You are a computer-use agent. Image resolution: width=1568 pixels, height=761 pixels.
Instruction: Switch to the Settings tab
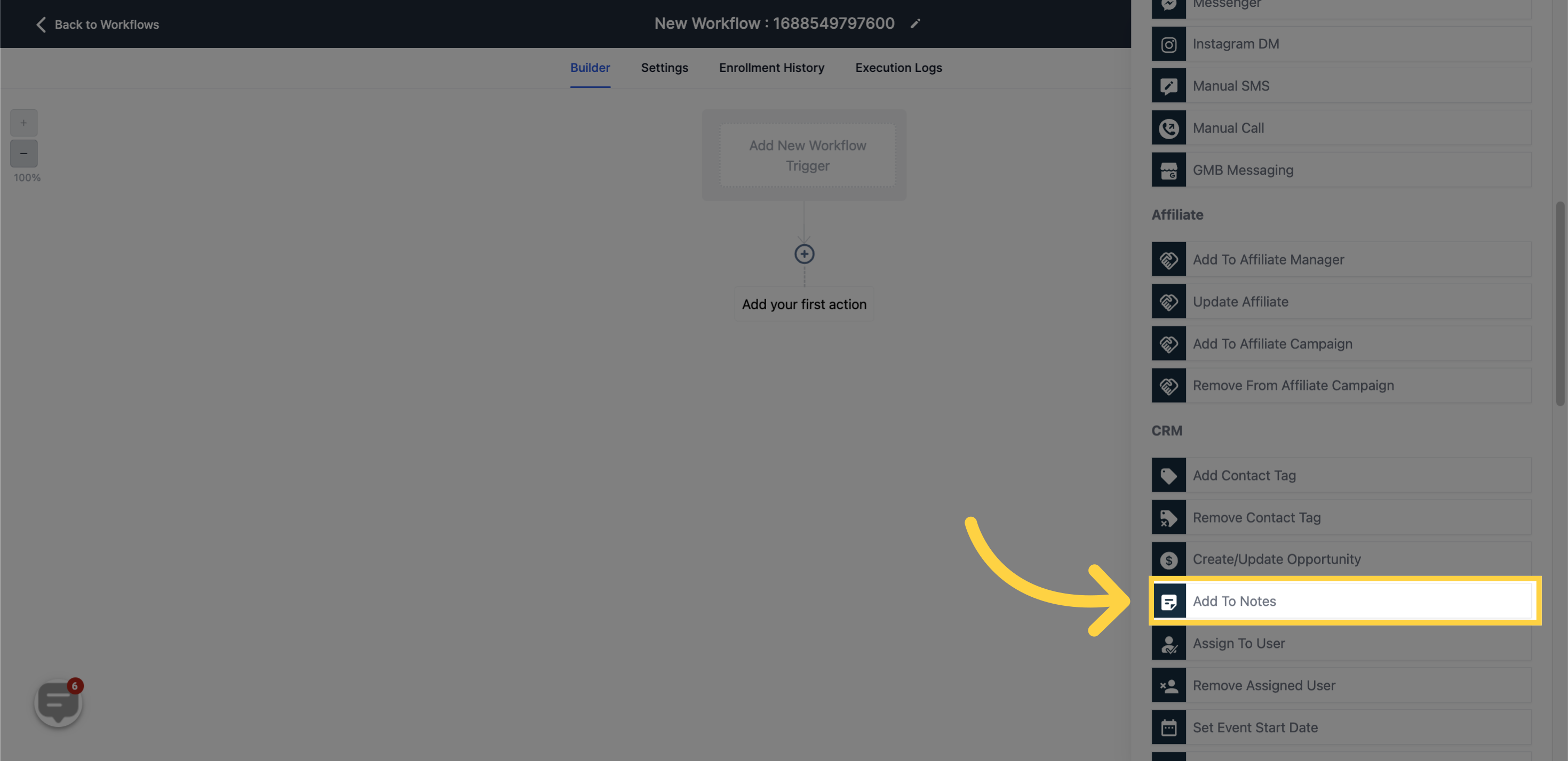tap(664, 67)
